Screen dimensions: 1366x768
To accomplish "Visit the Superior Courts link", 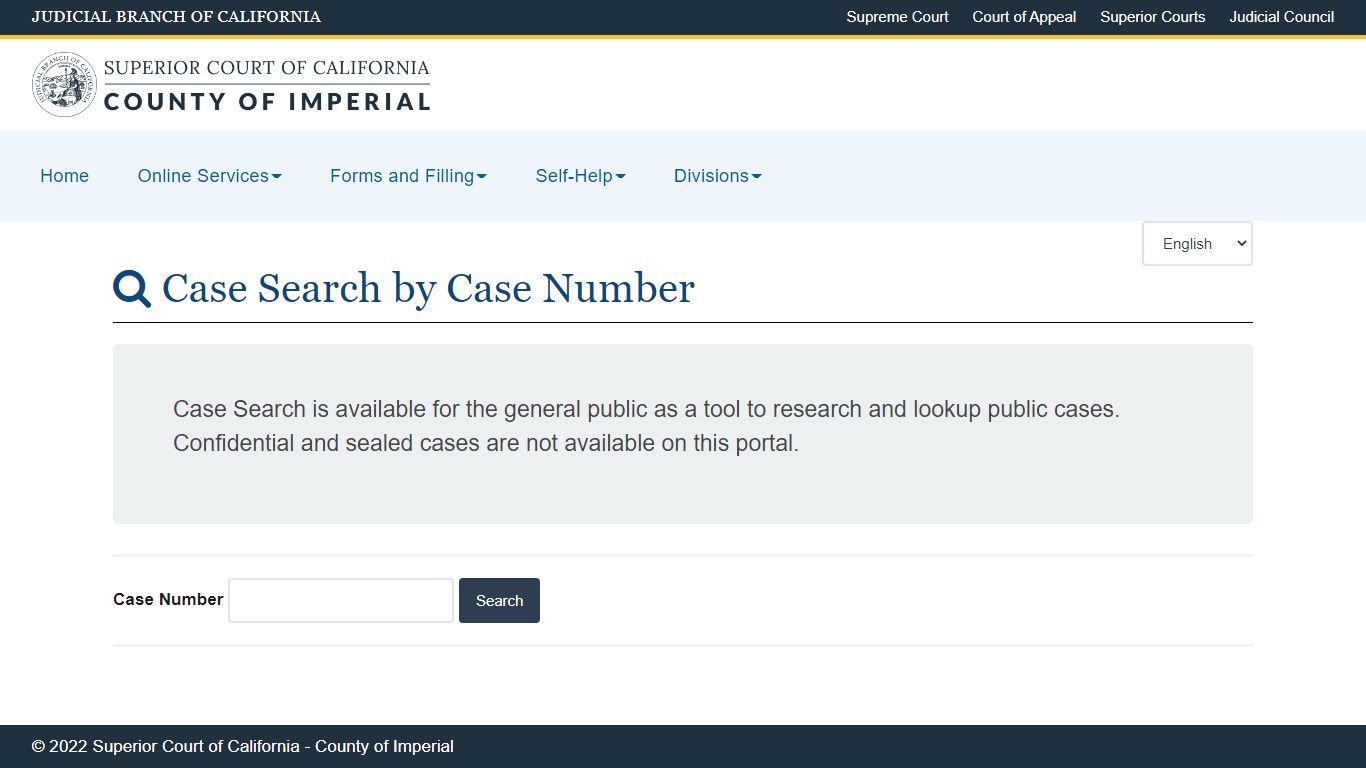I will pyautogui.click(x=1153, y=17).
